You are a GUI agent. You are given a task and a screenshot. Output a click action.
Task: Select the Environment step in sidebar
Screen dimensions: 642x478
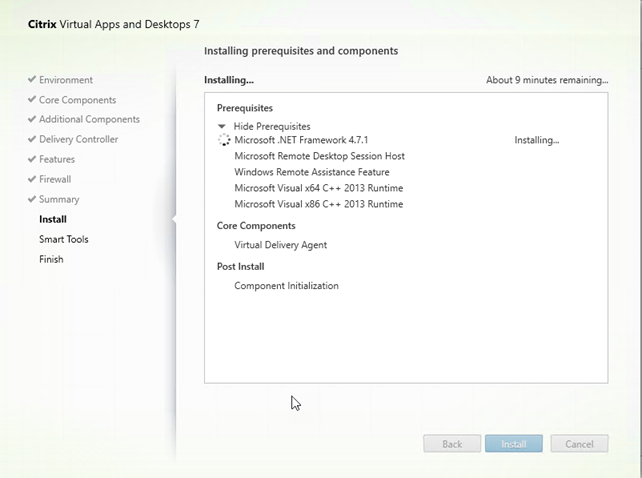(x=66, y=80)
